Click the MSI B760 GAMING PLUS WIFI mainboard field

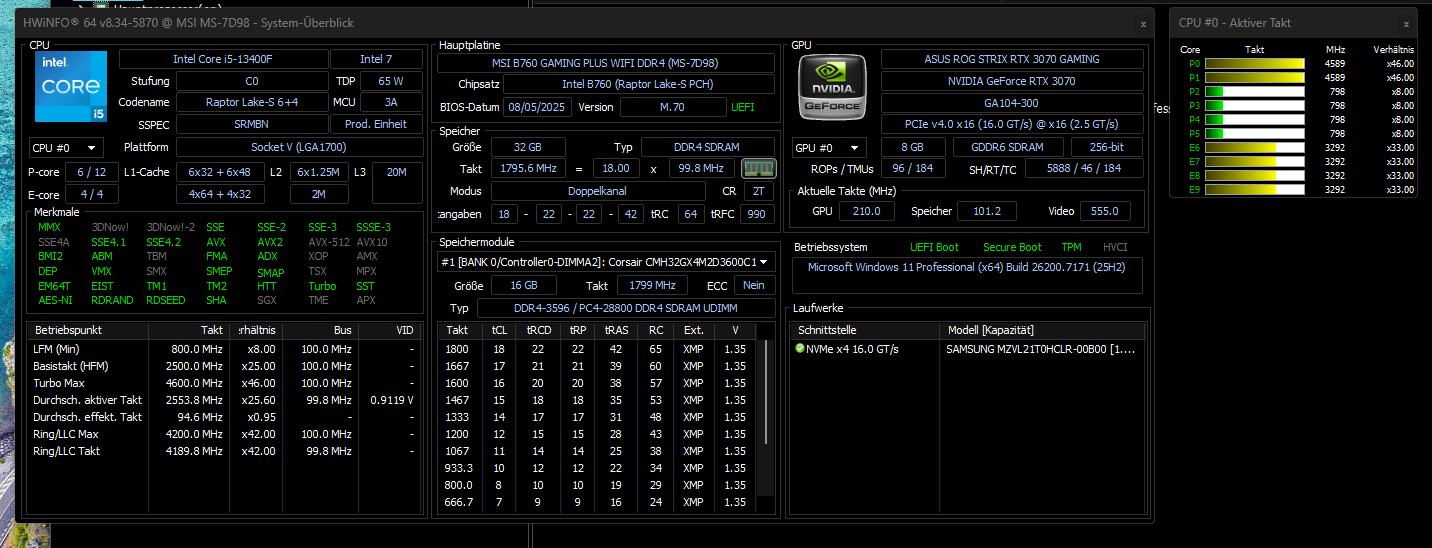point(606,63)
